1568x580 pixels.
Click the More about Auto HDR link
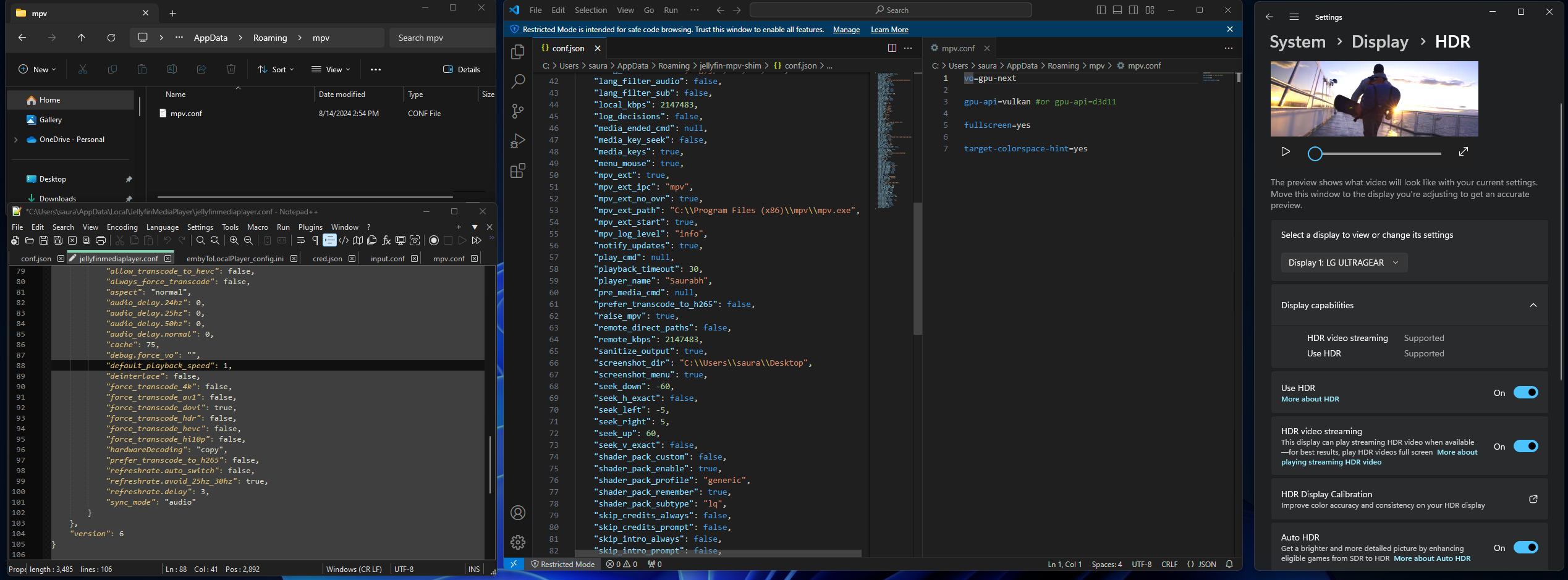[x=1431, y=558]
